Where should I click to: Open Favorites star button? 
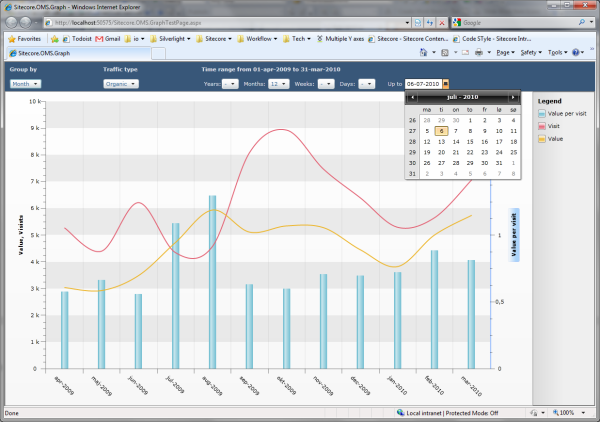pos(24,39)
